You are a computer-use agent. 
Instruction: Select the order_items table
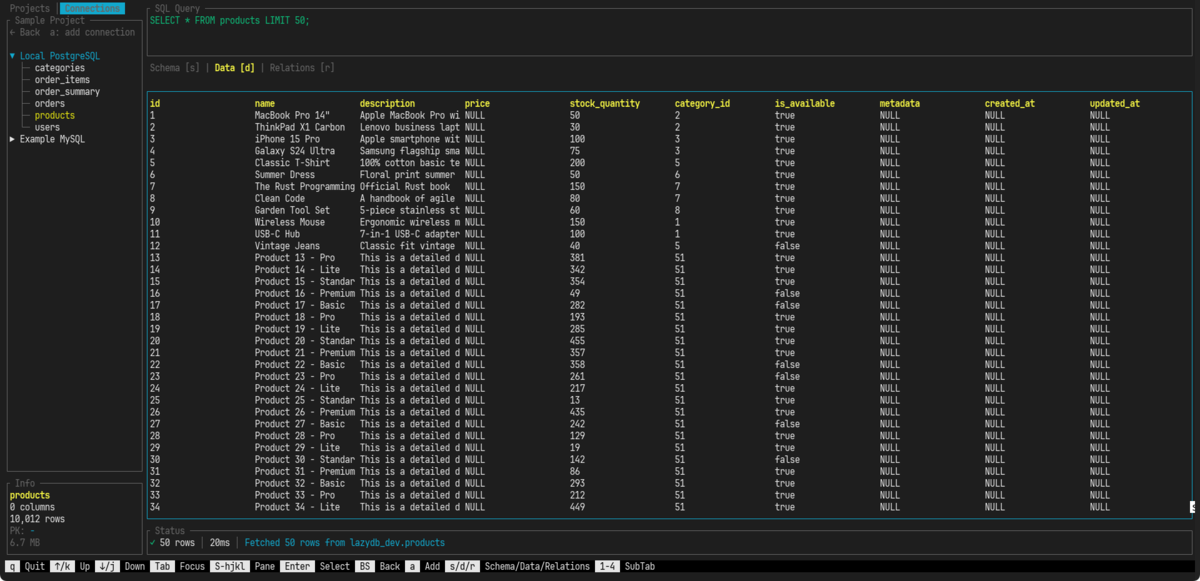click(x=62, y=80)
